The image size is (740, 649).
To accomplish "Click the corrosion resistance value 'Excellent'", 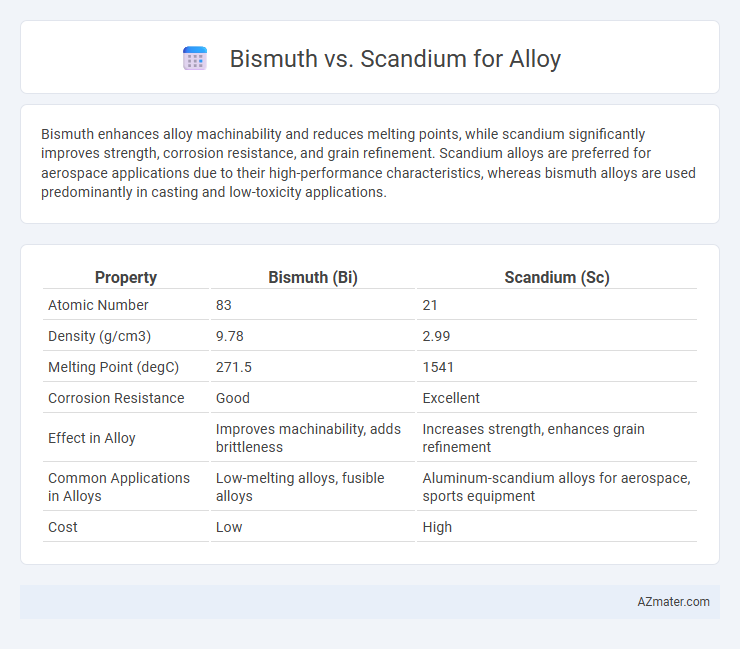I will click(451, 398).
